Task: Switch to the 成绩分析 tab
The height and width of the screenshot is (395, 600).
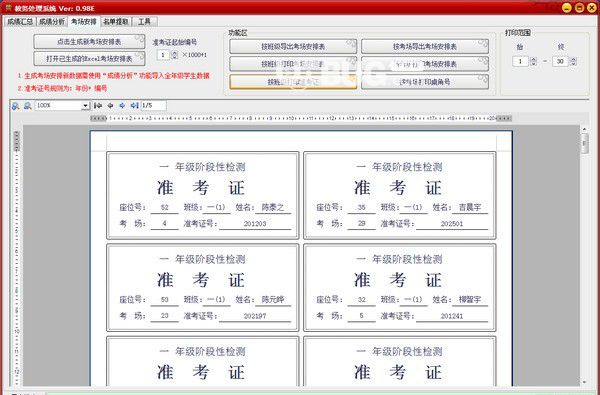Action: 52,22
